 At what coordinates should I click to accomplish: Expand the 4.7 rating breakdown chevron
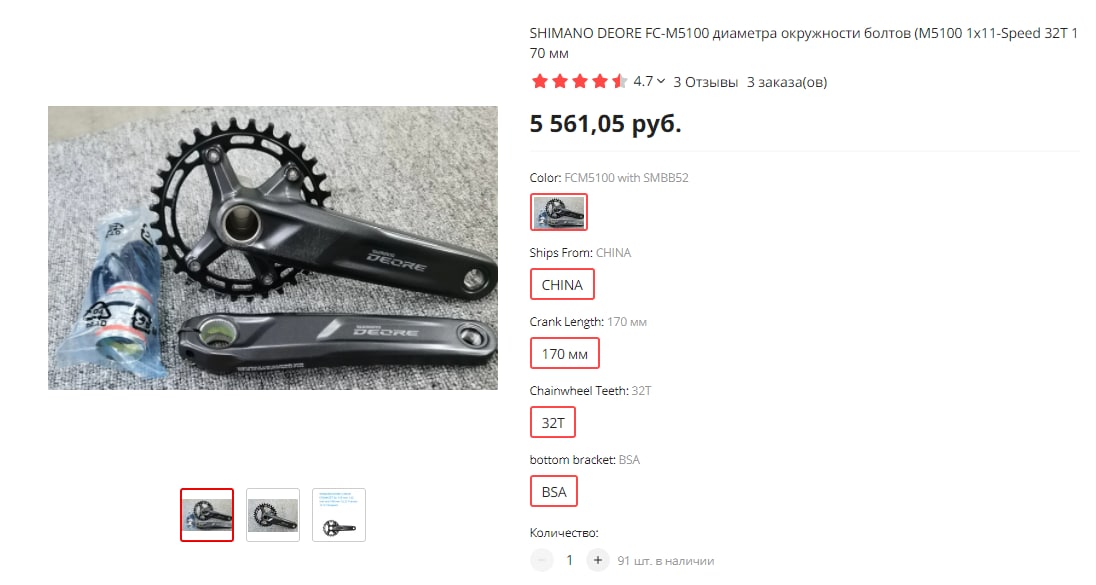click(661, 81)
